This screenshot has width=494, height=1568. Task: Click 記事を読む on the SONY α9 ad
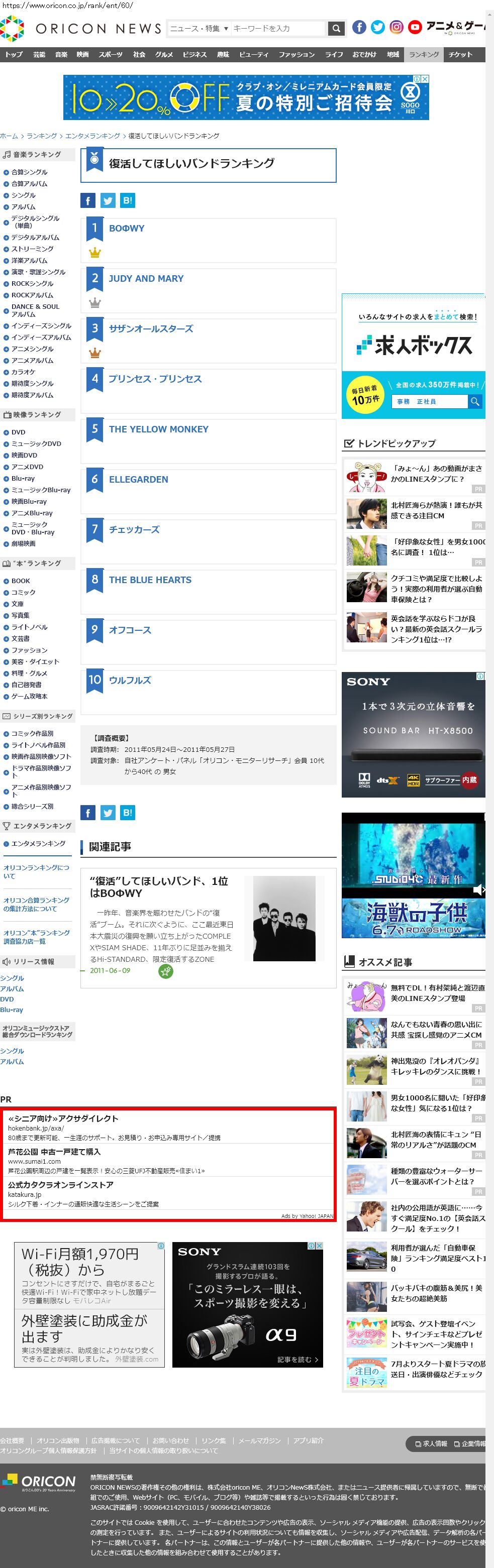297,1359
